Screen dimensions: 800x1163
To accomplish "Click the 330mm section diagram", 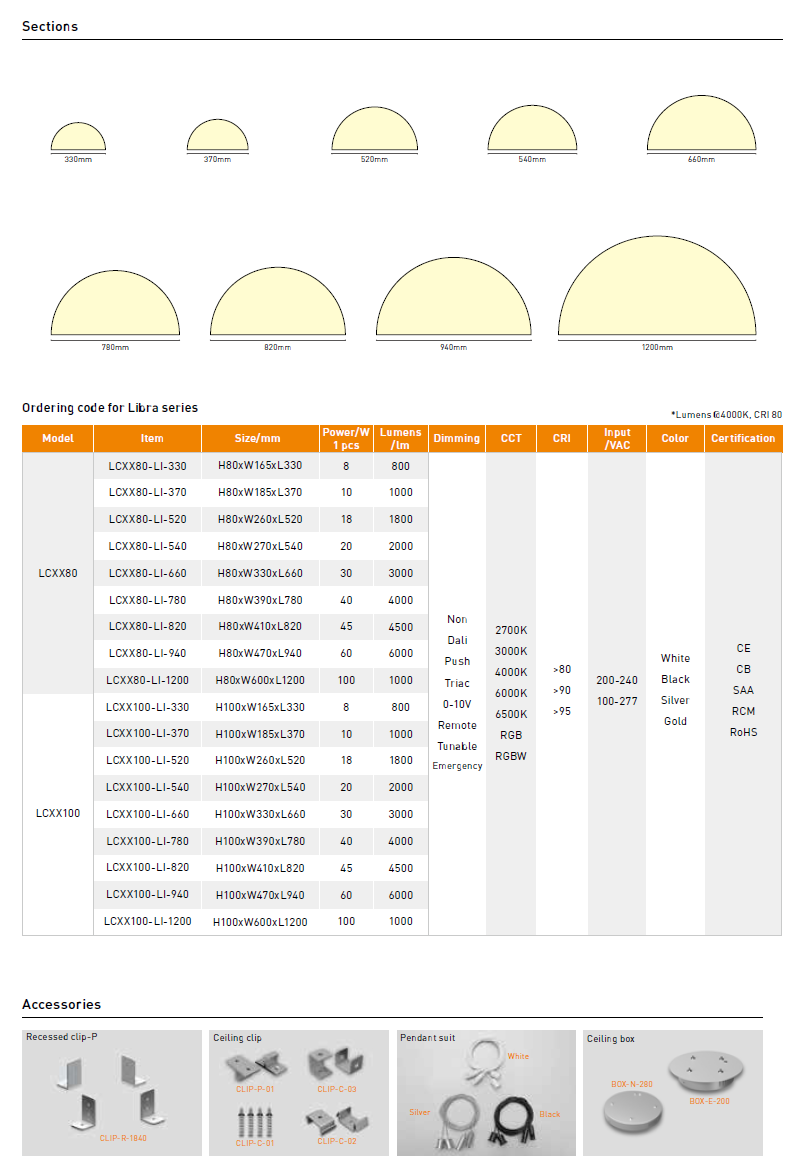I will [78, 138].
